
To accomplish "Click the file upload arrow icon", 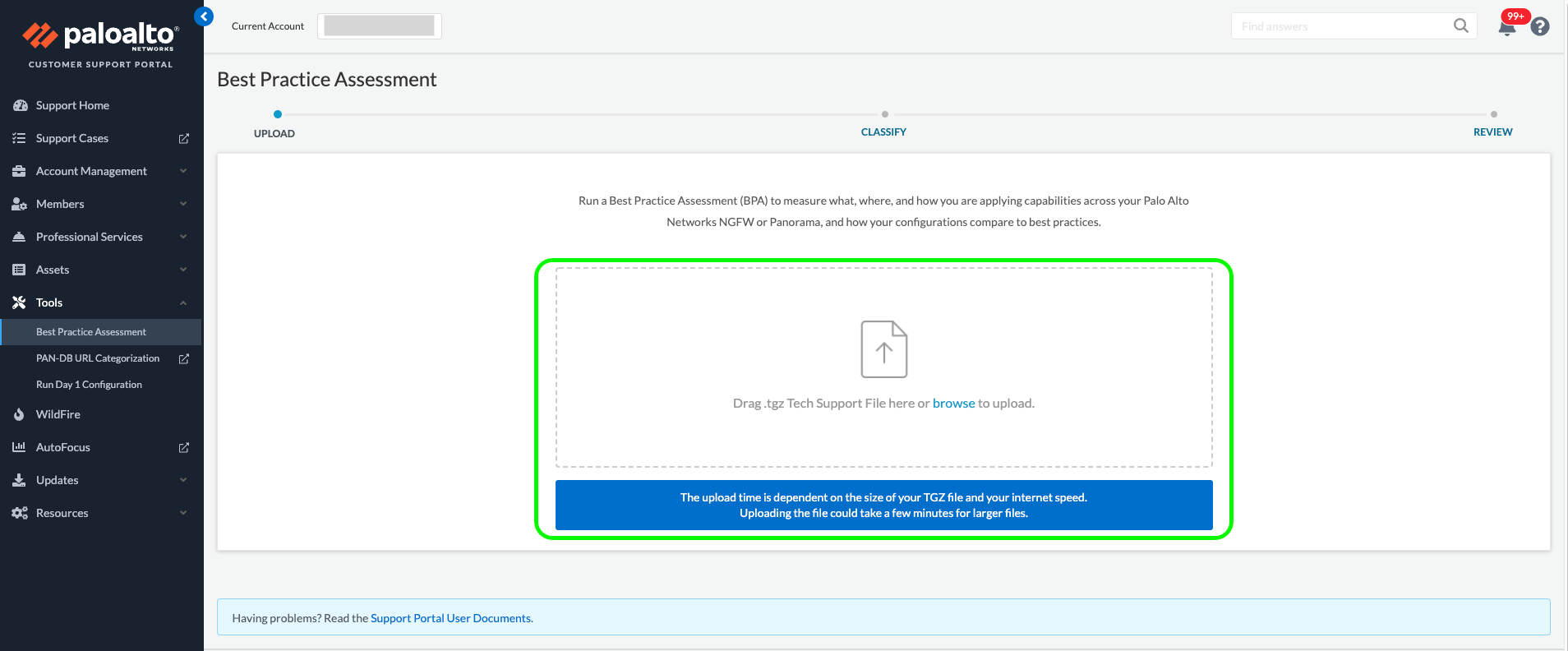I will 884,349.
